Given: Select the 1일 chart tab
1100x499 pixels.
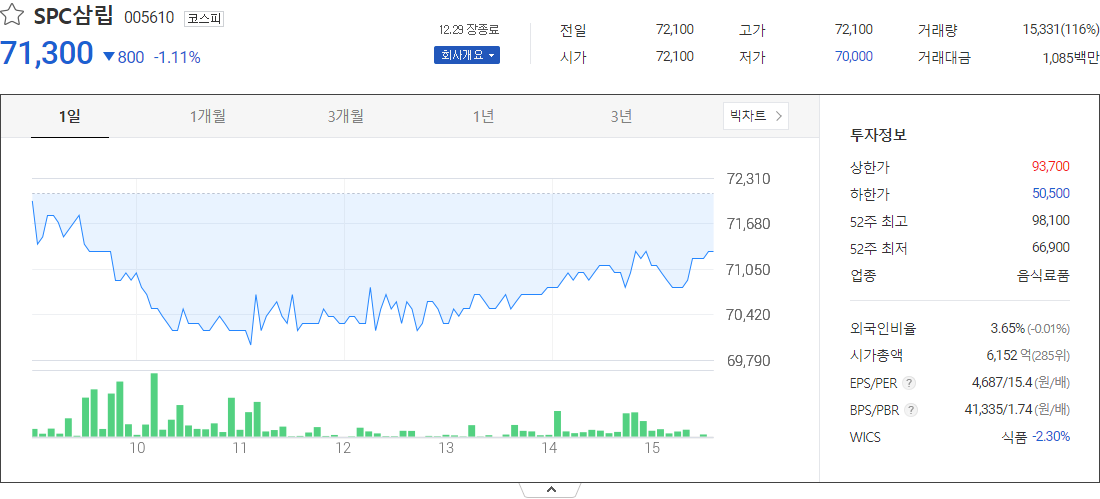Looking at the screenshot, I should [70, 117].
